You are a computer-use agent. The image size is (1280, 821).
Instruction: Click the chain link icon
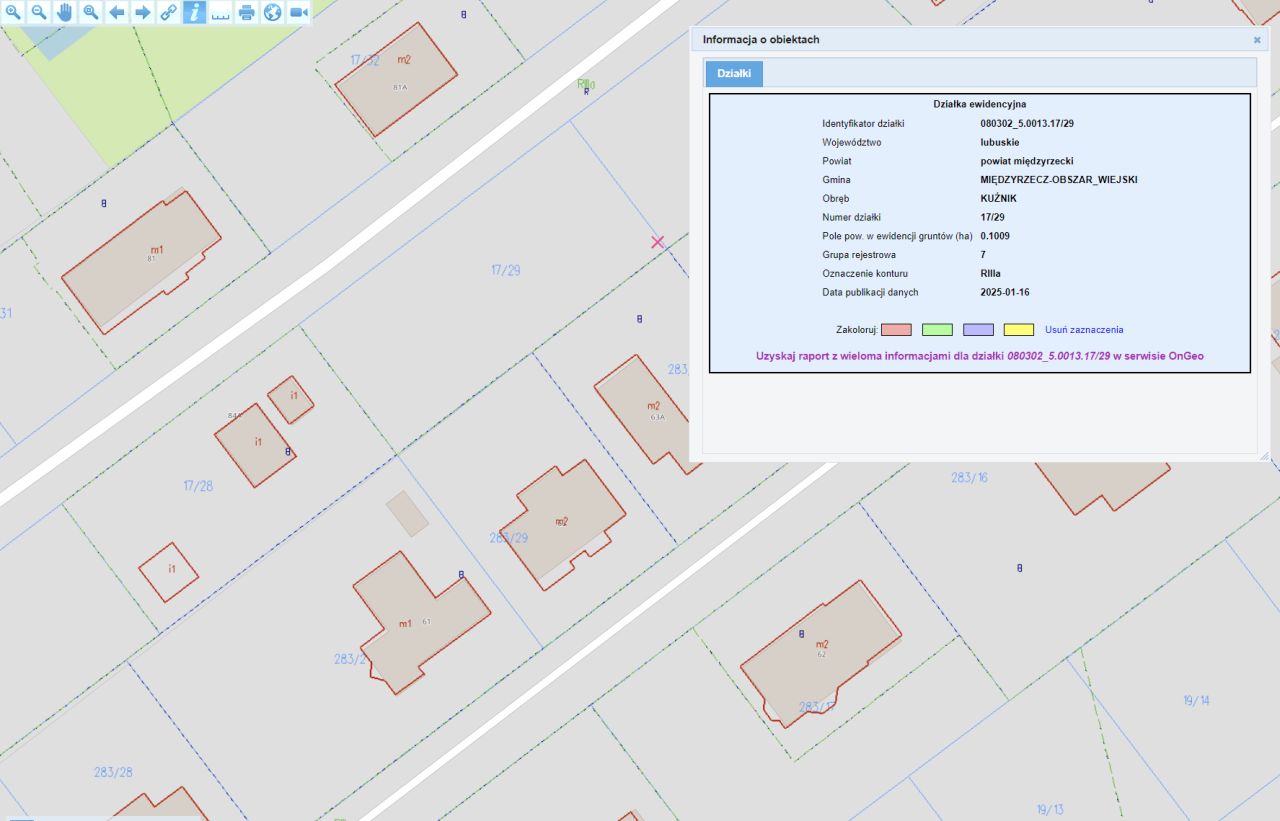169,12
